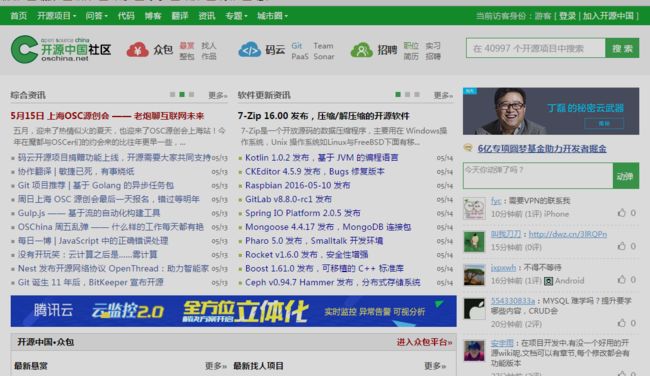Click the project search input field

536,48
